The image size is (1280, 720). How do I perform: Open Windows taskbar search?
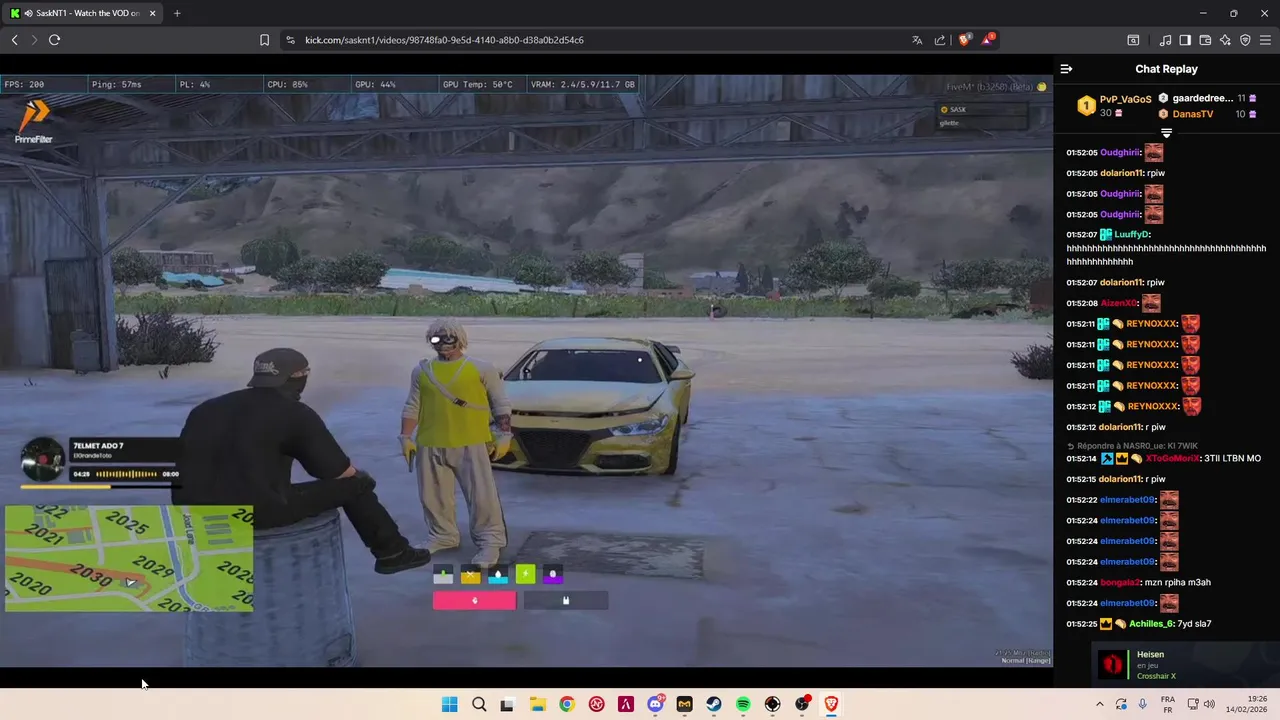coord(479,704)
